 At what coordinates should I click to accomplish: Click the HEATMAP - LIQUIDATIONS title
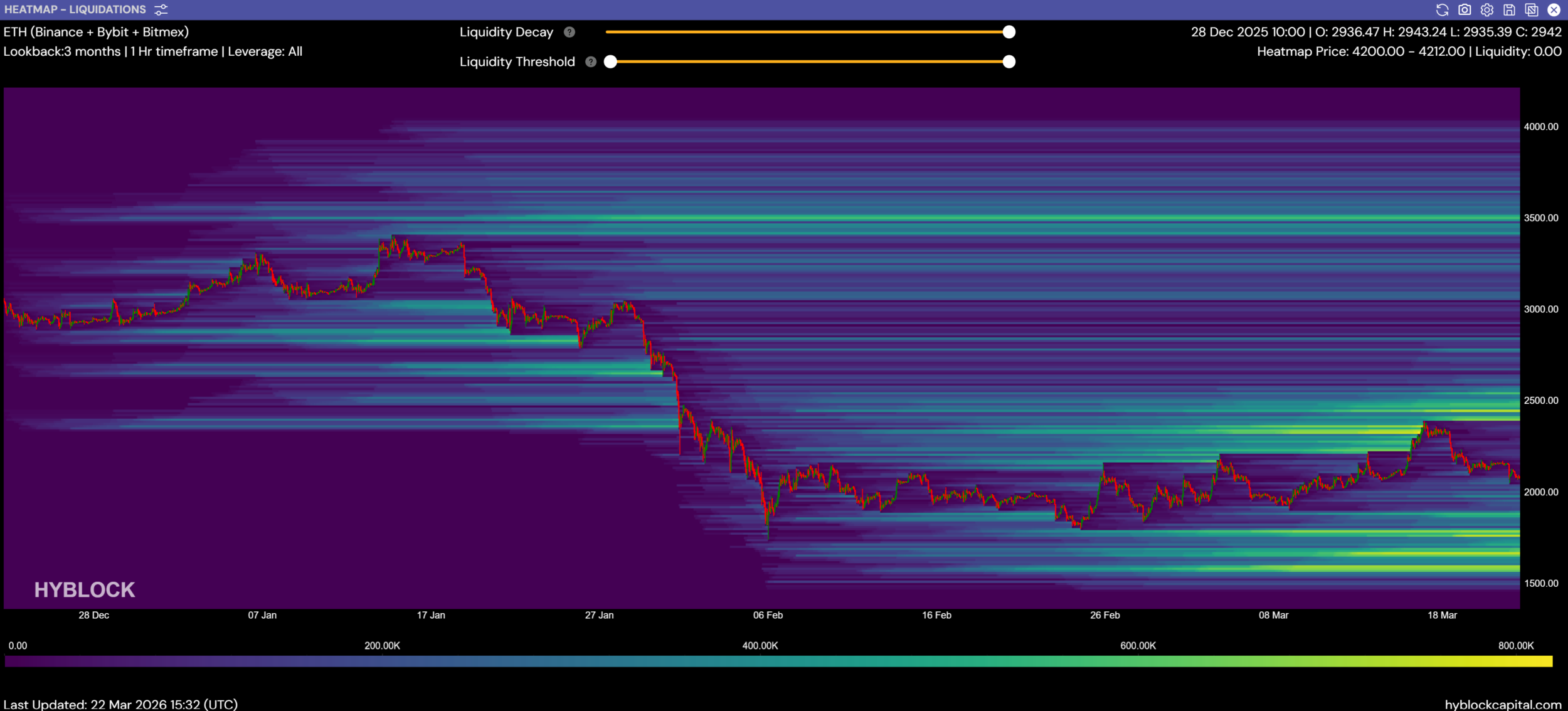pyautogui.click(x=75, y=9)
